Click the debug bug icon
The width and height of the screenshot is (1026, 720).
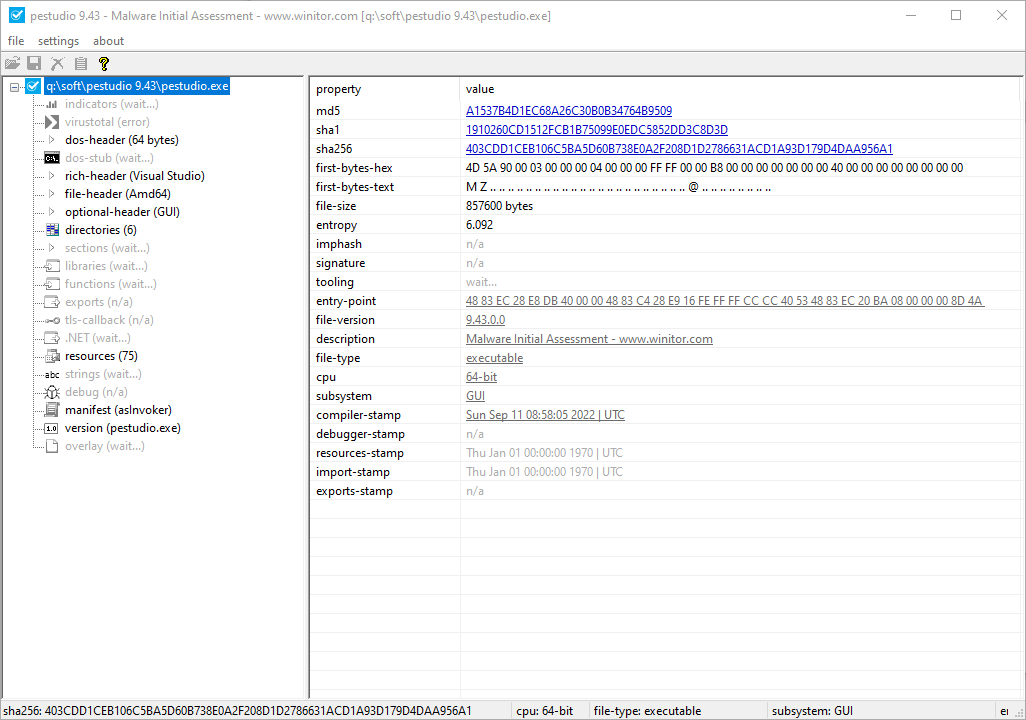tap(52, 392)
